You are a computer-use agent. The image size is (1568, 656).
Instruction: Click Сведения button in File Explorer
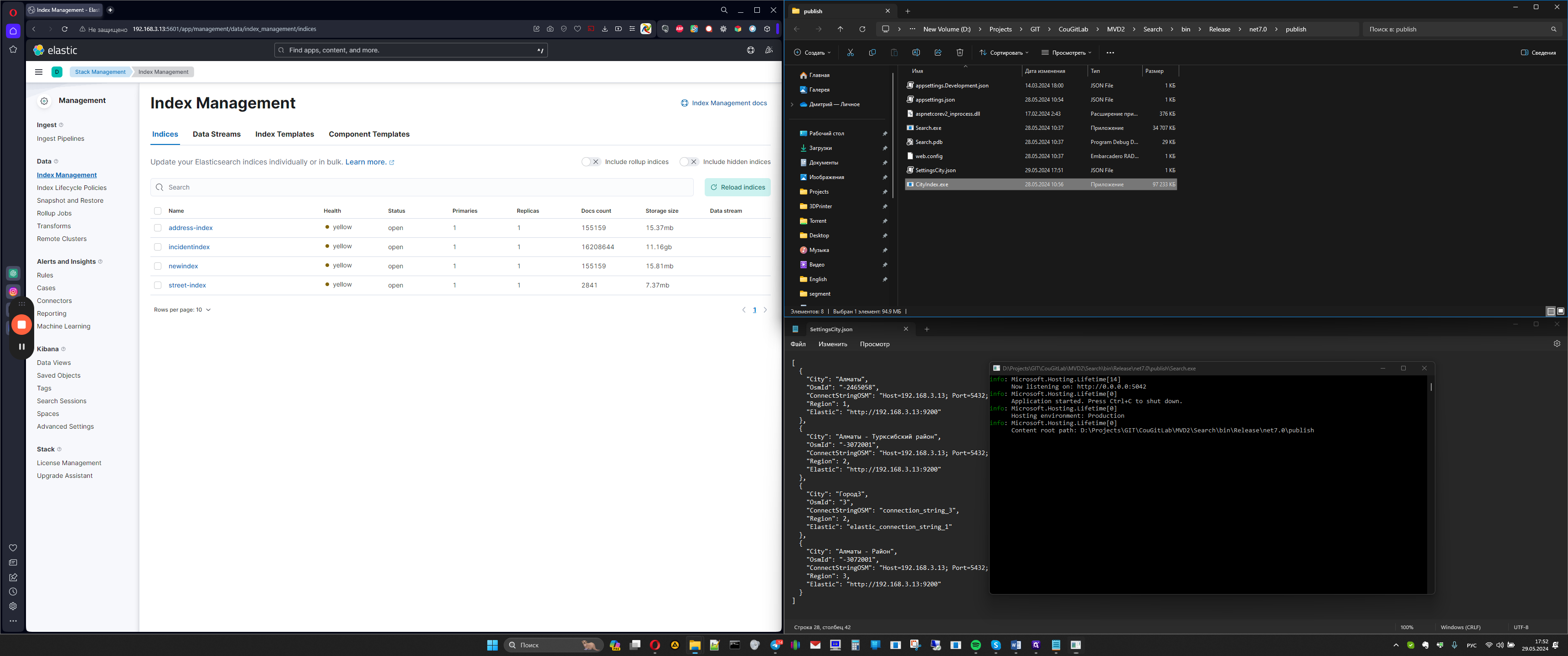(x=1538, y=52)
